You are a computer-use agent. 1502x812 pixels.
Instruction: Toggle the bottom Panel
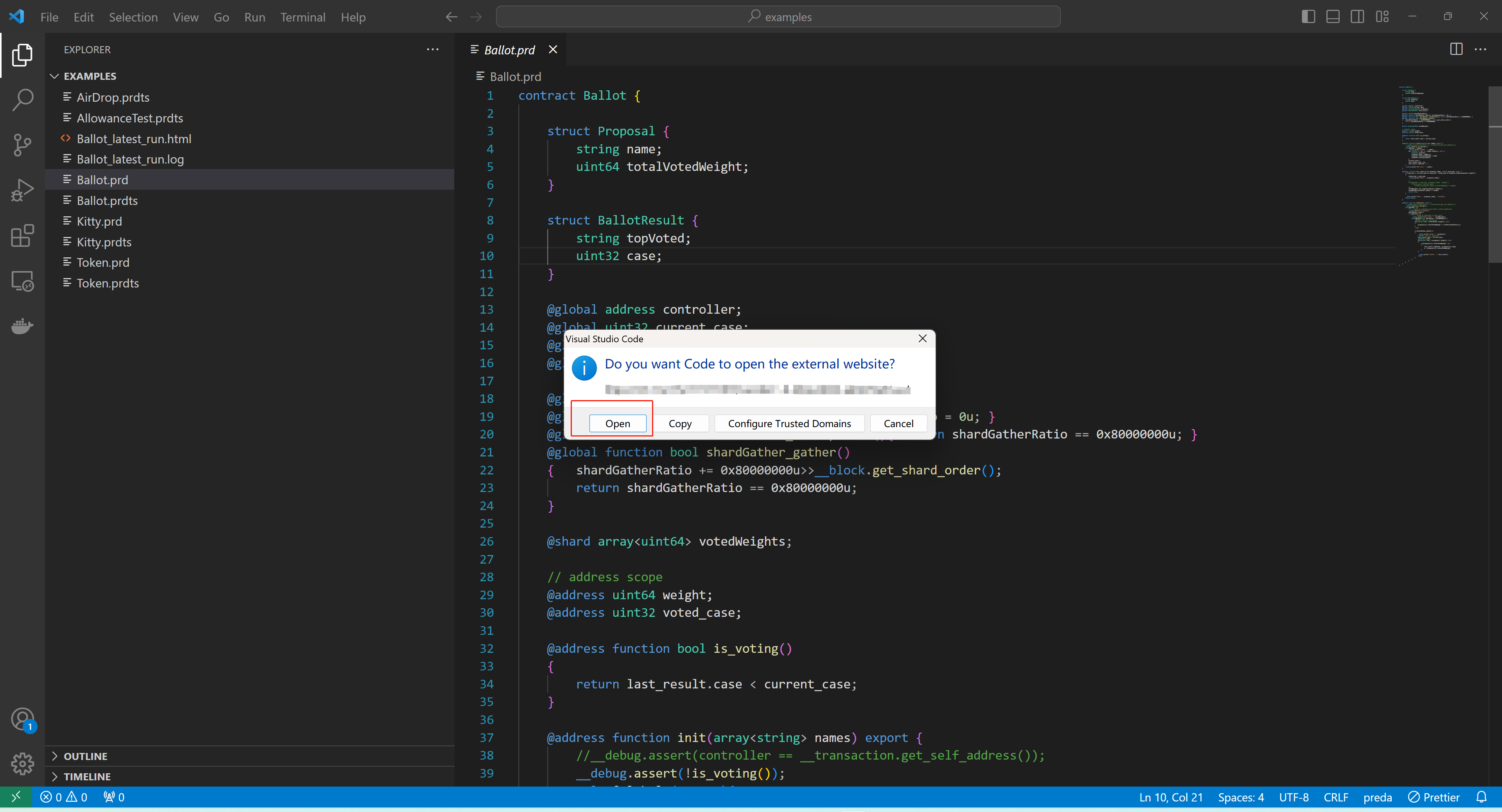[x=1333, y=16]
